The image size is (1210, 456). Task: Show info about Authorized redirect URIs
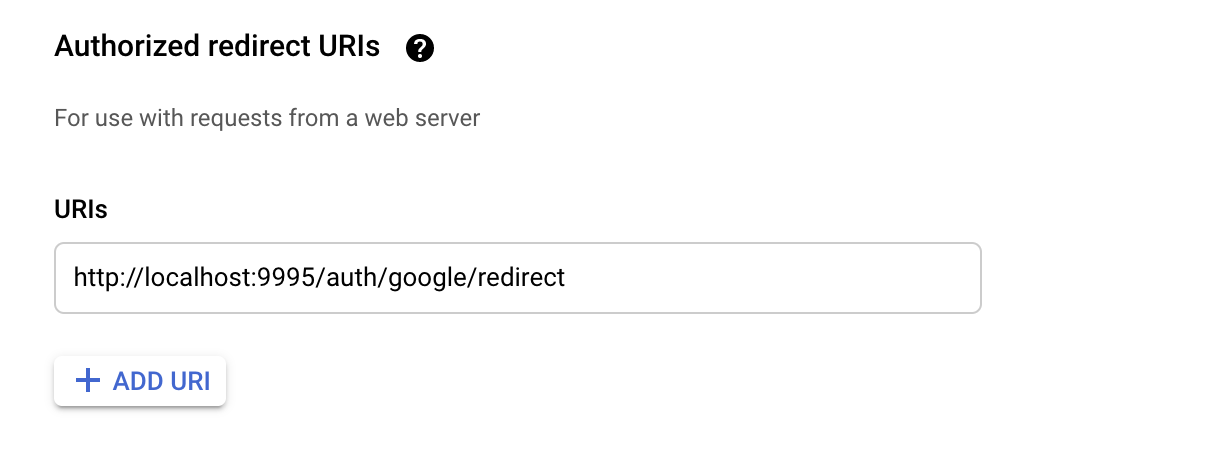(420, 48)
